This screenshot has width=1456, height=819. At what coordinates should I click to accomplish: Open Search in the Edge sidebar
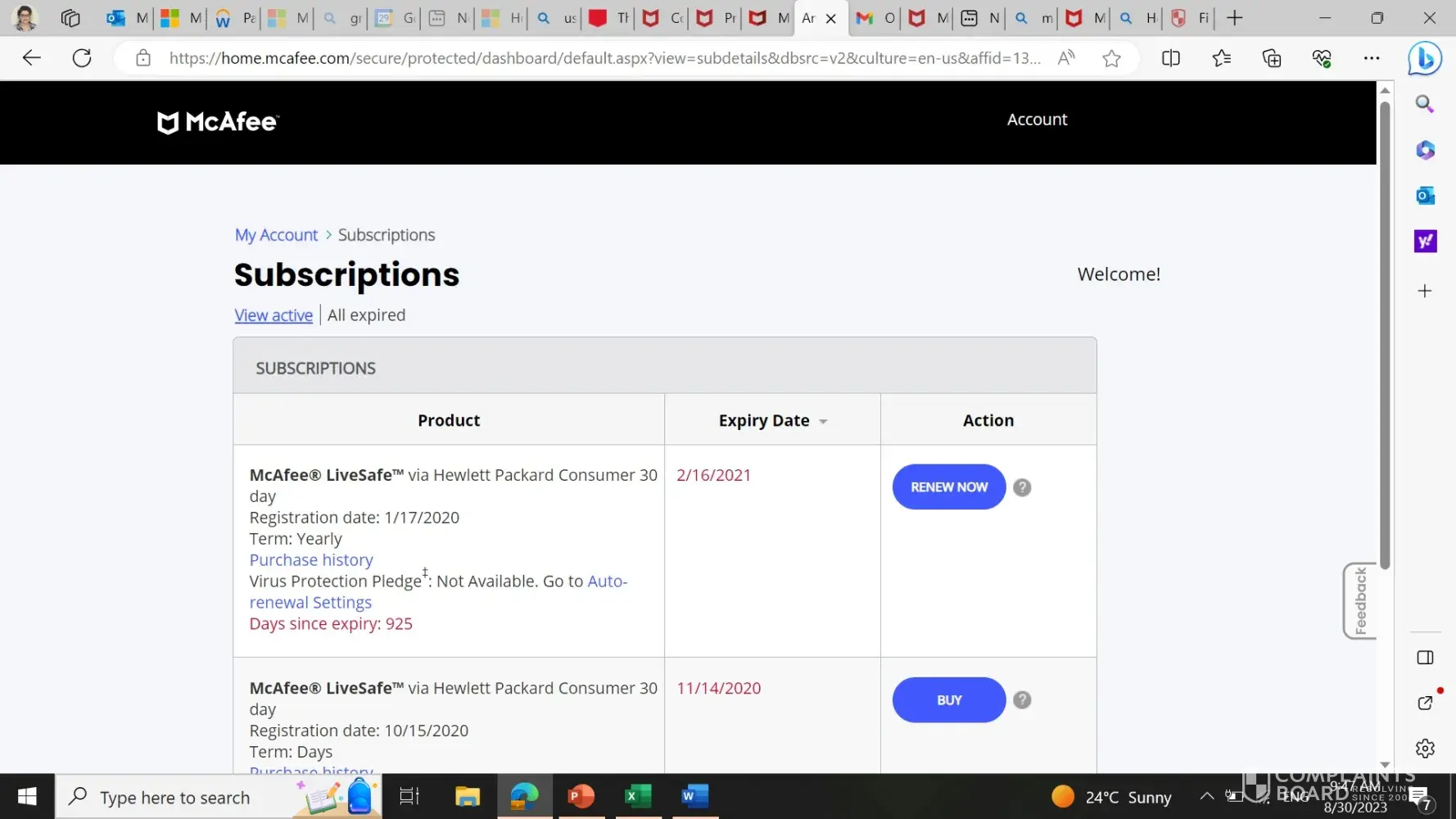1425,104
